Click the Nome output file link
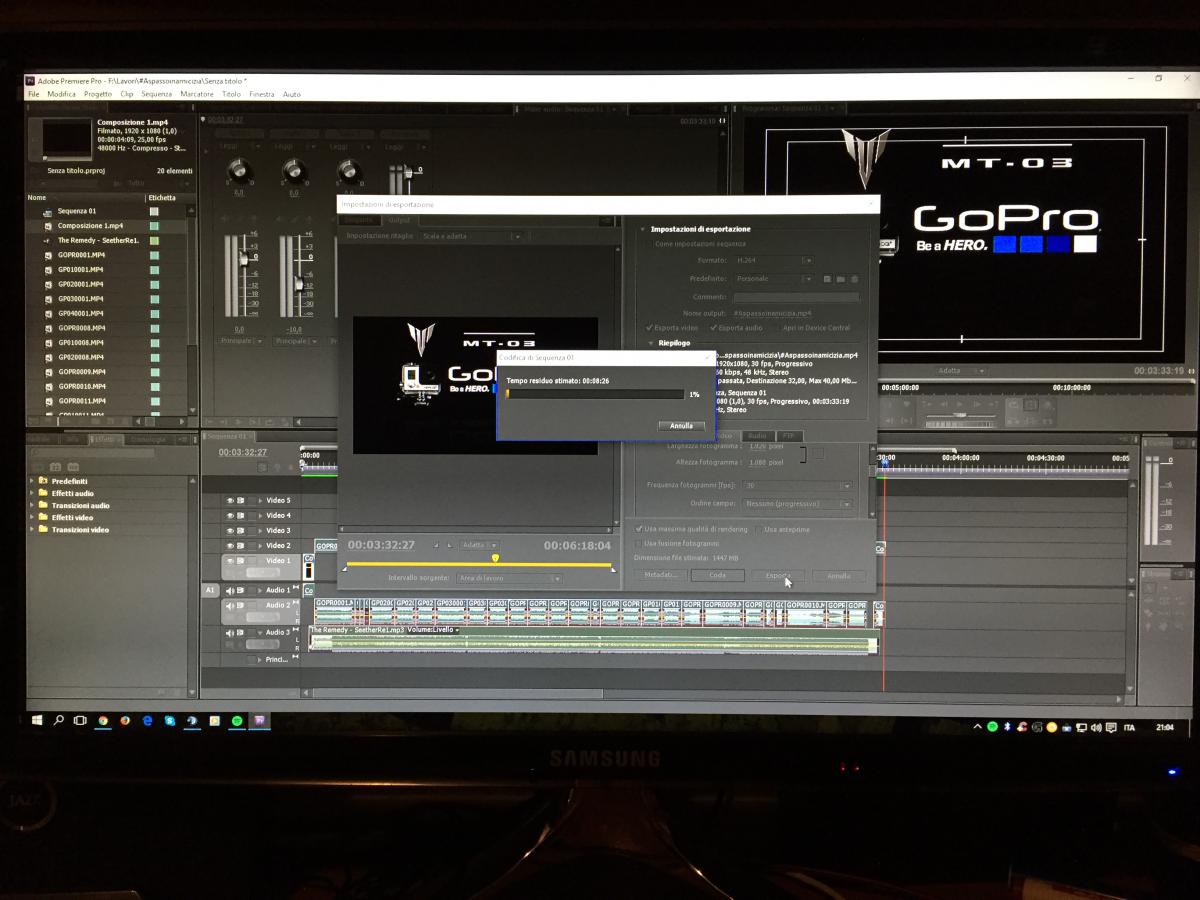Viewport: 1200px width, 900px height. pyautogui.click(x=772, y=313)
